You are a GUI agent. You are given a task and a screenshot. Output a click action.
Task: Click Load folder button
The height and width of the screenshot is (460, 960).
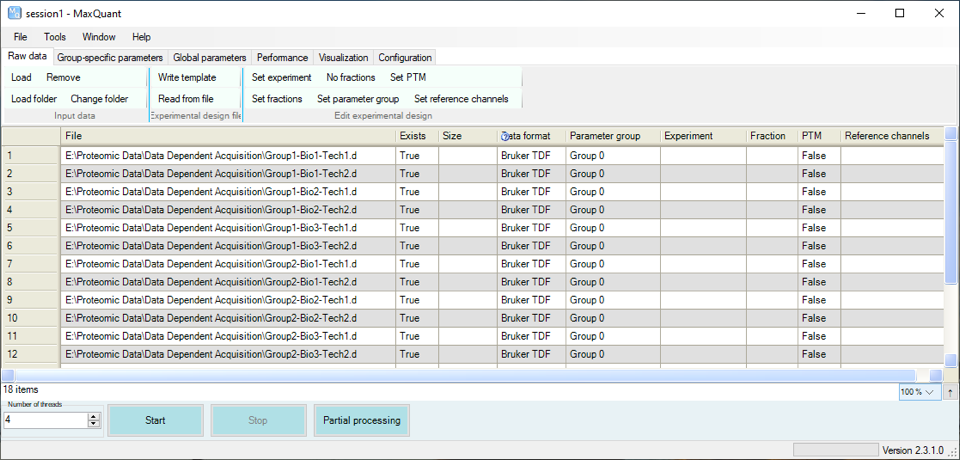34,99
